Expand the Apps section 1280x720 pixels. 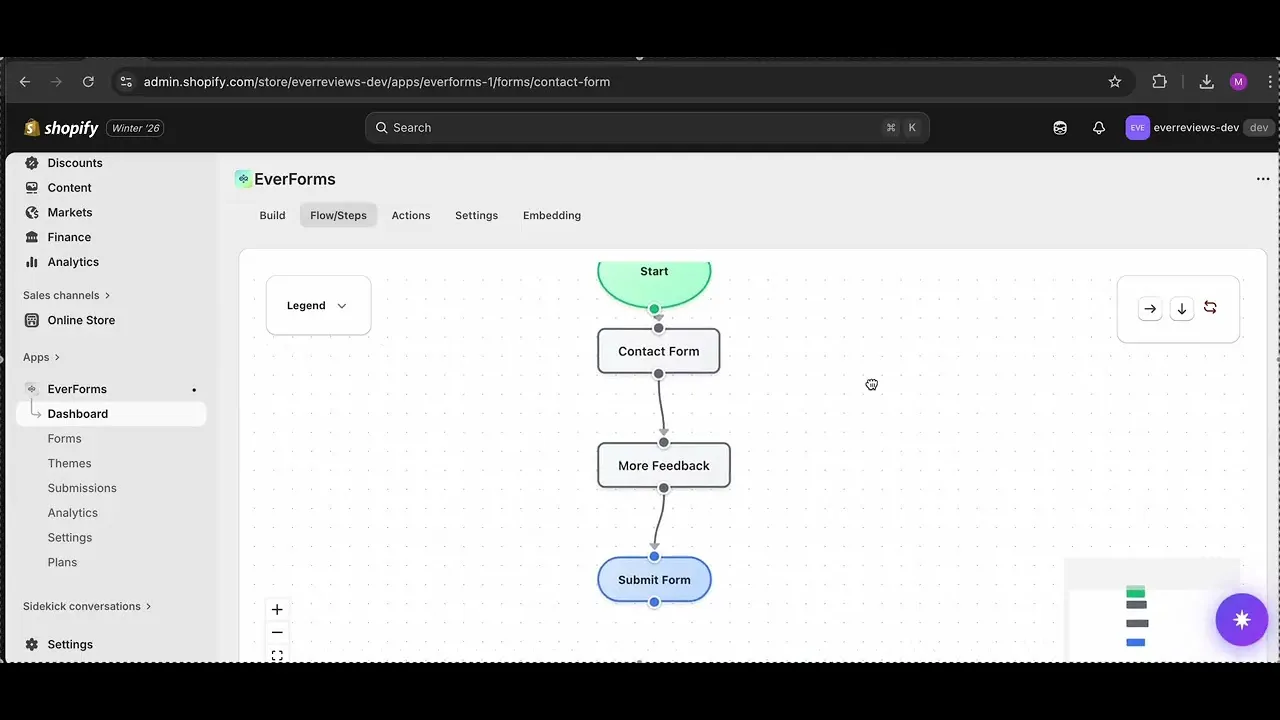click(41, 357)
